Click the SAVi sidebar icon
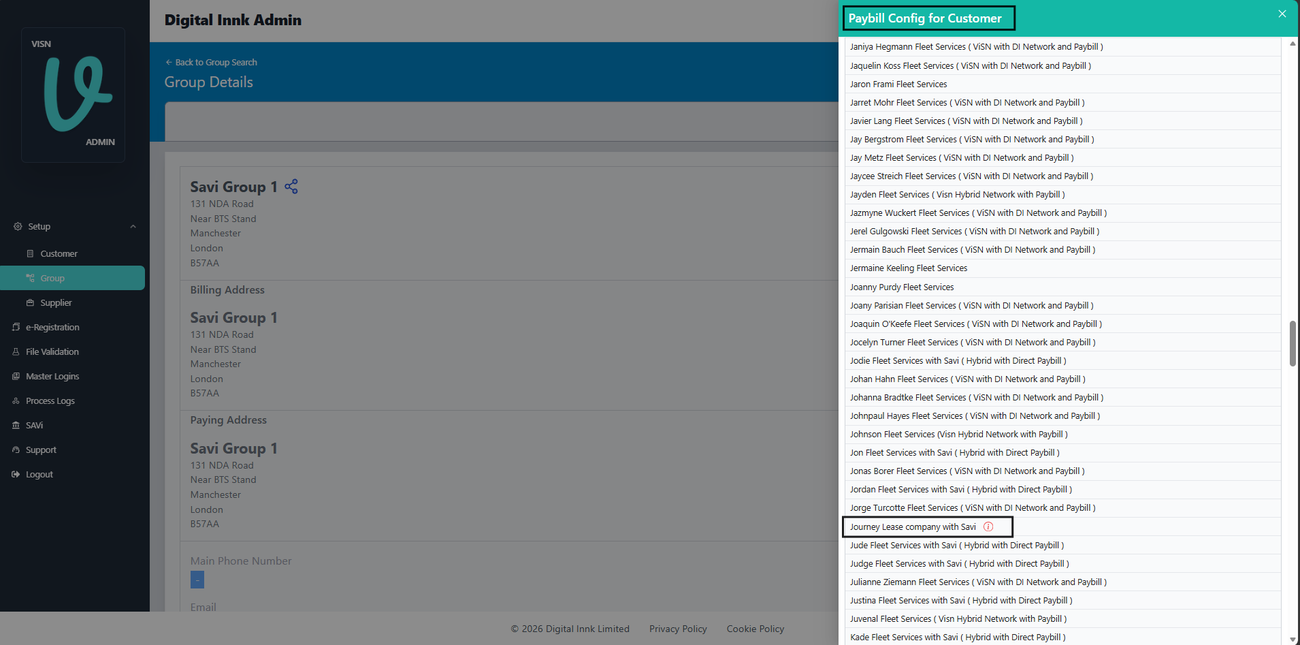 16,425
